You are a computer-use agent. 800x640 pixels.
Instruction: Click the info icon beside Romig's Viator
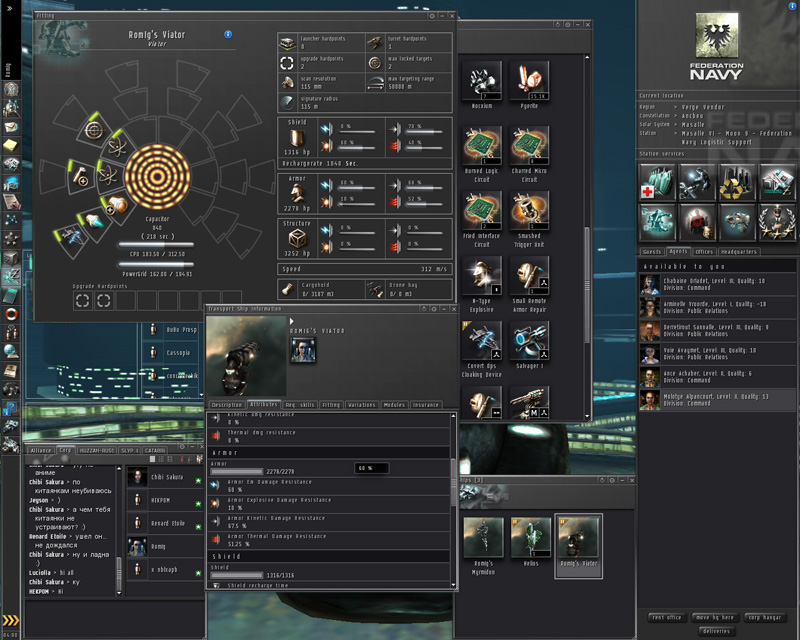click(x=228, y=34)
